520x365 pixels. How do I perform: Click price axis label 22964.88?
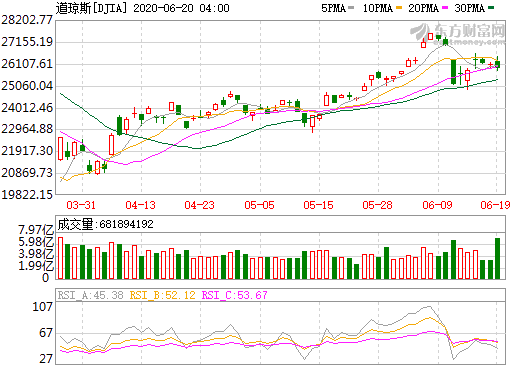[27, 129]
